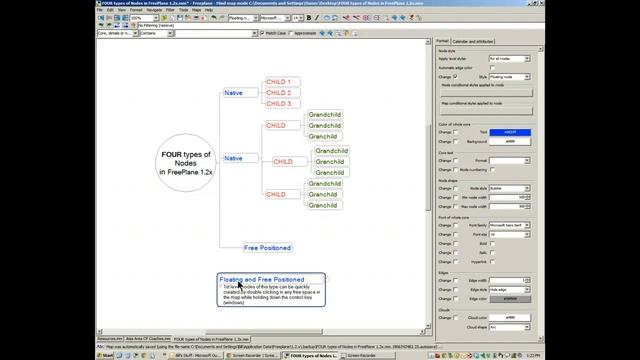Toggle Change checkbox for Background color
The width and height of the screenshot is (640, 360).
[456, 141]
